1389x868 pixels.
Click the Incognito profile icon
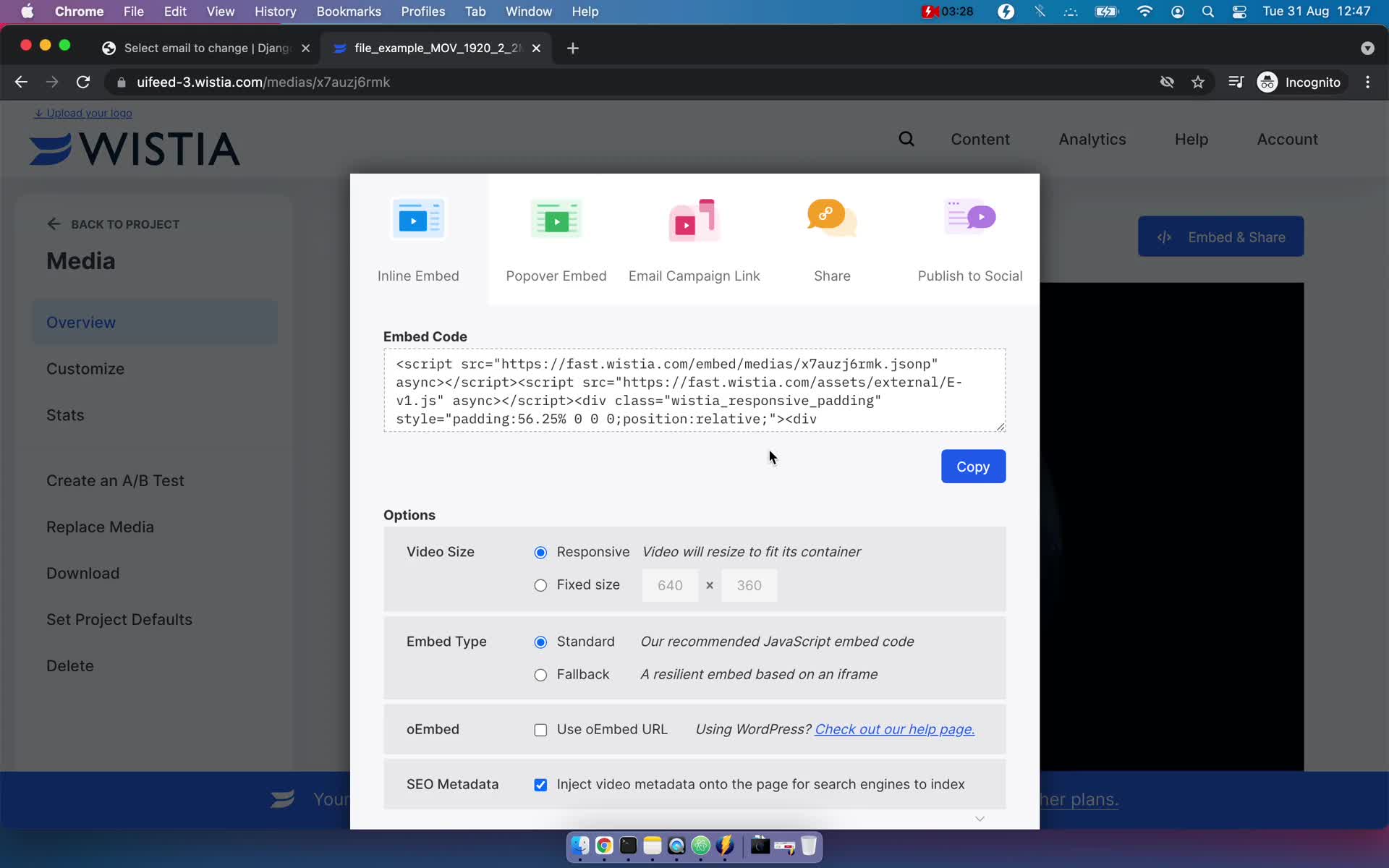pos(1267,82)
